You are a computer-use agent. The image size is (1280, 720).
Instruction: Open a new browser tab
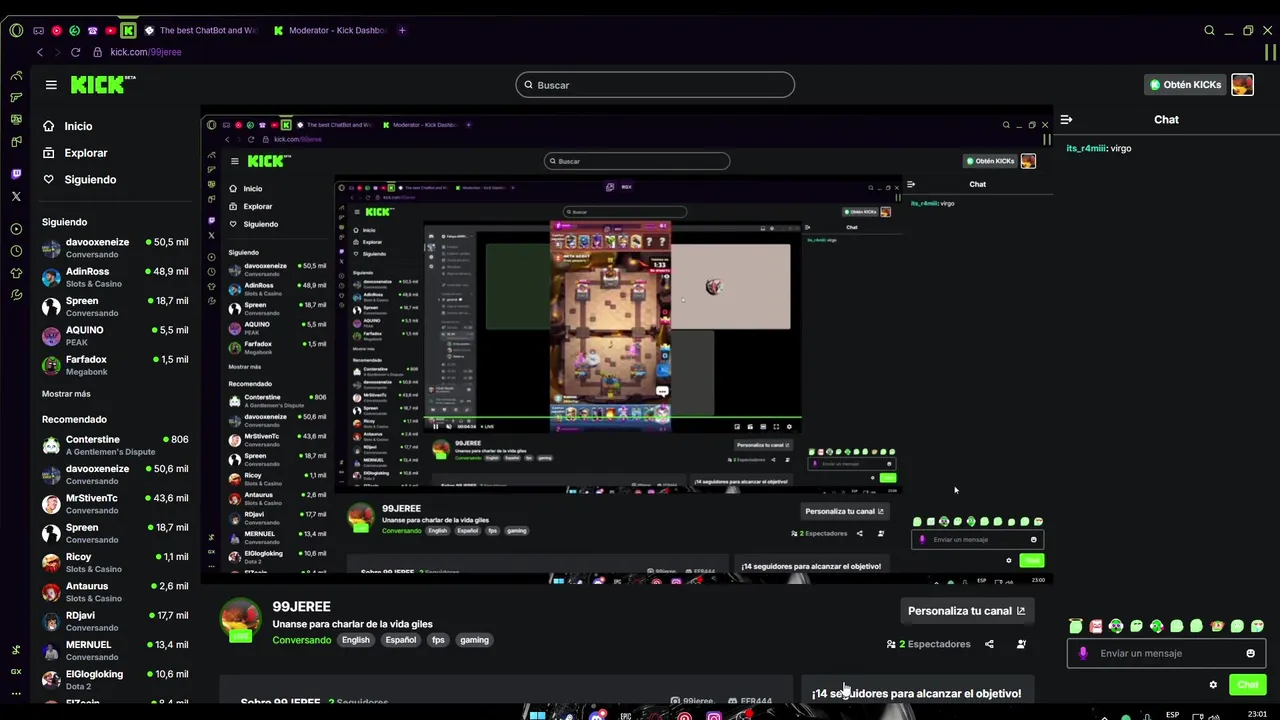tap(402, 30)
